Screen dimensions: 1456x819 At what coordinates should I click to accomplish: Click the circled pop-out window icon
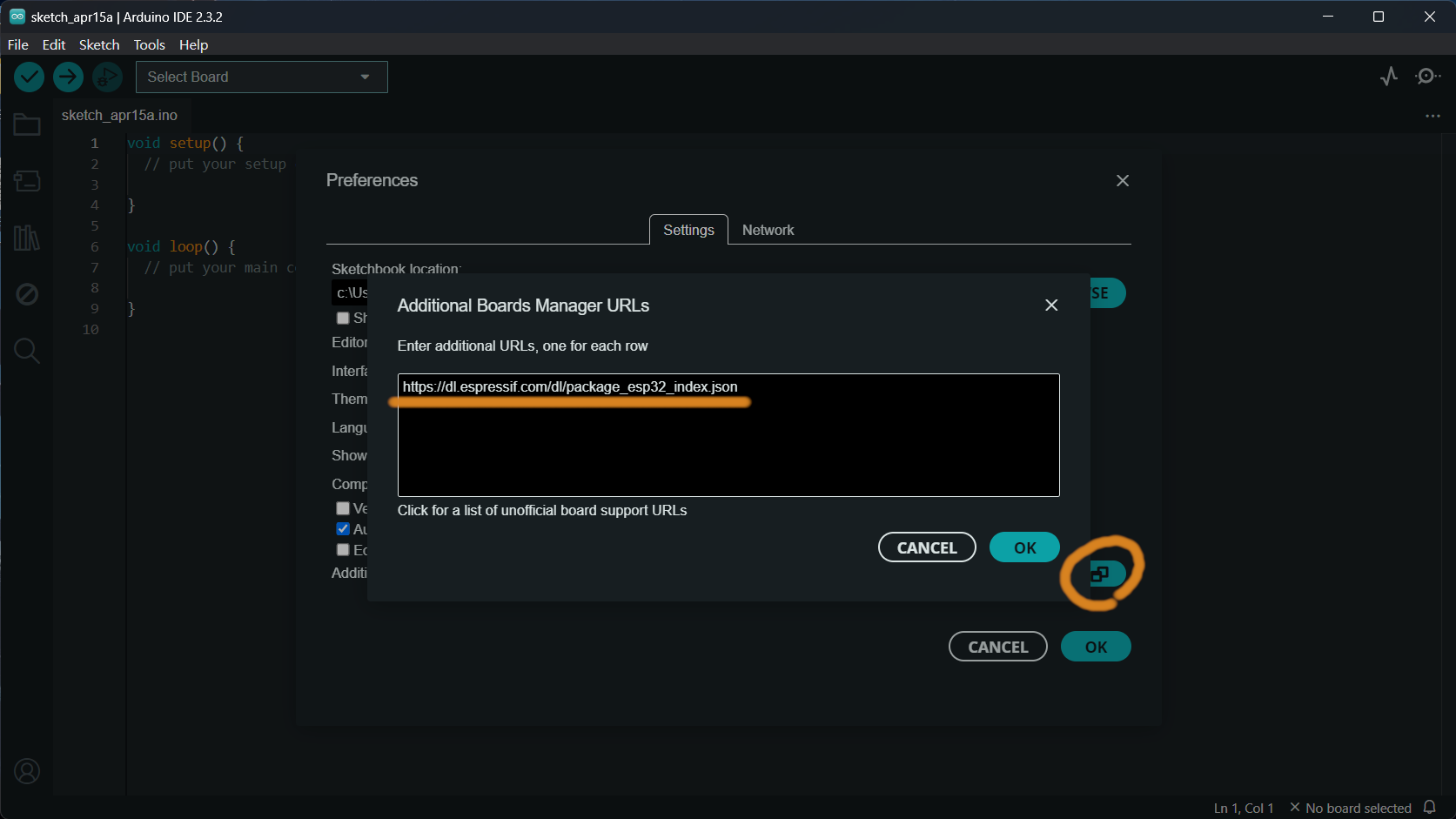(1102, 573)
